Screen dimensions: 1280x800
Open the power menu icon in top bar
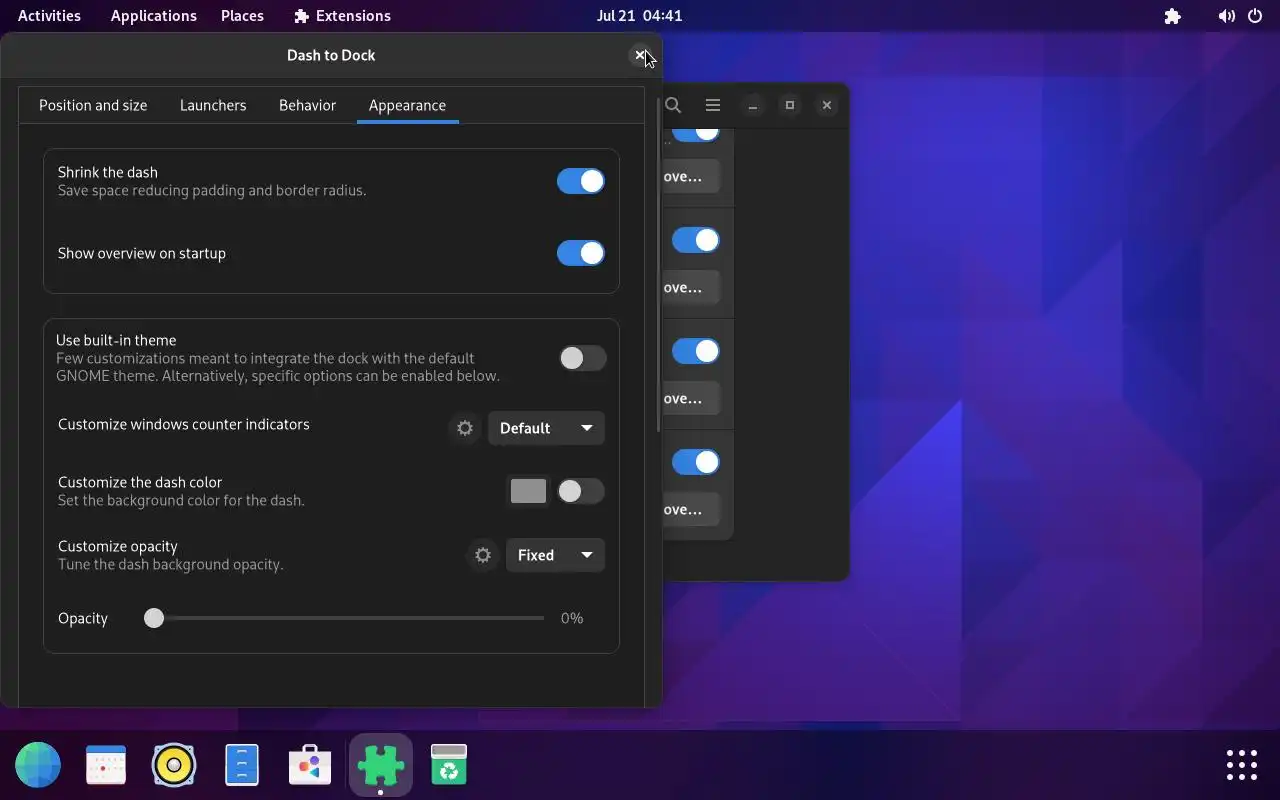1255,16
